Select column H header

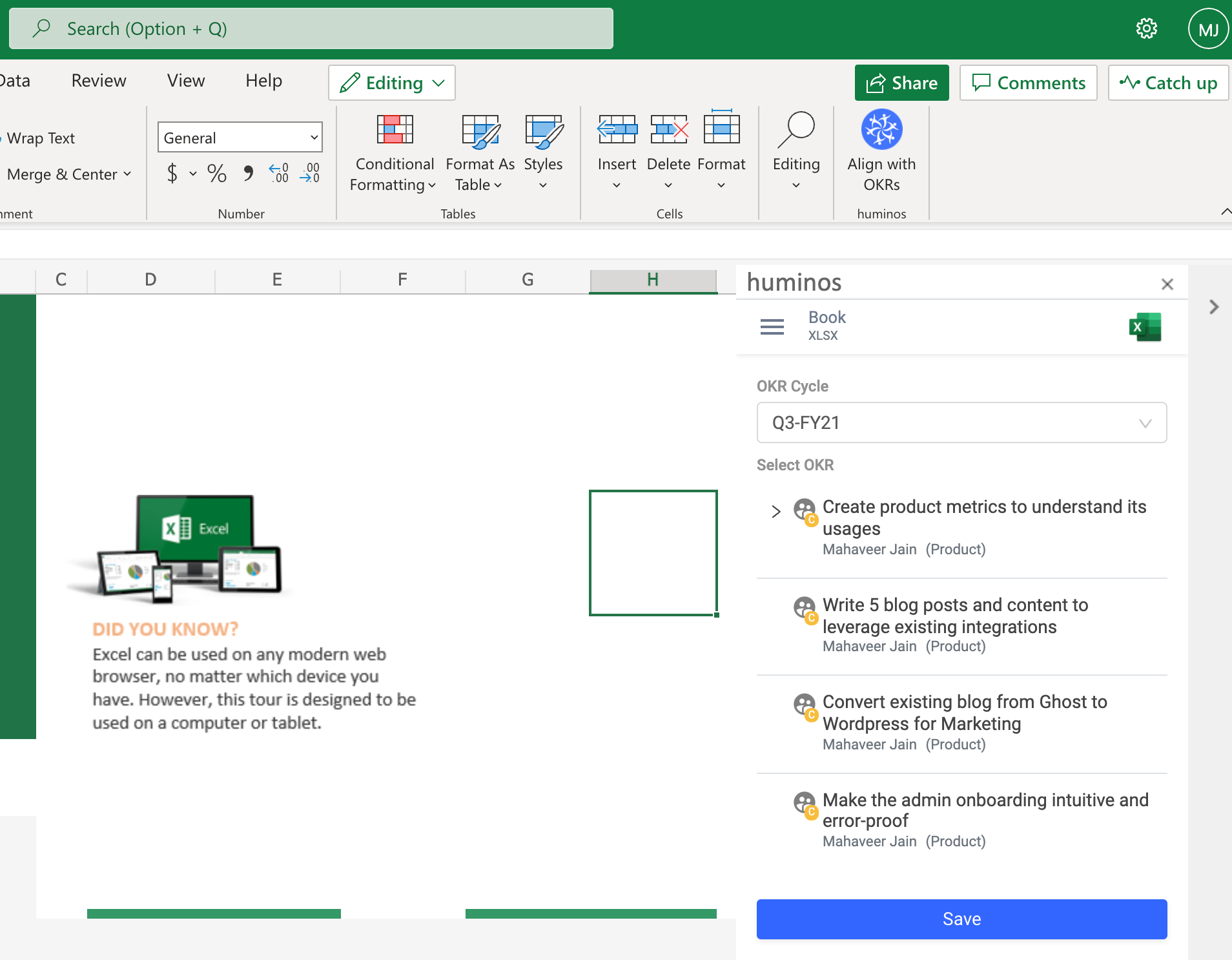click(x=653, y=280)
